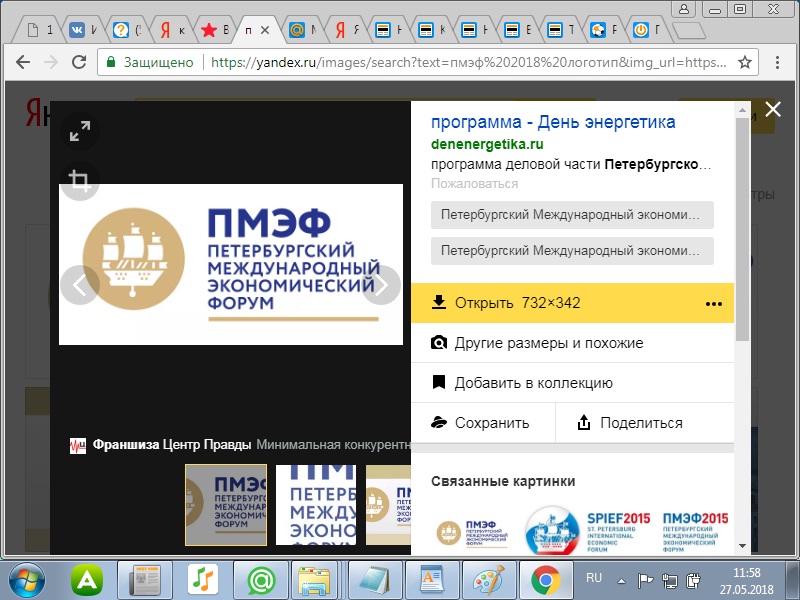Close the active Yandex images tab
Image resolution: width=800 pixels, height=600 pixels.
pyautogui.click(x=265, y=31)
